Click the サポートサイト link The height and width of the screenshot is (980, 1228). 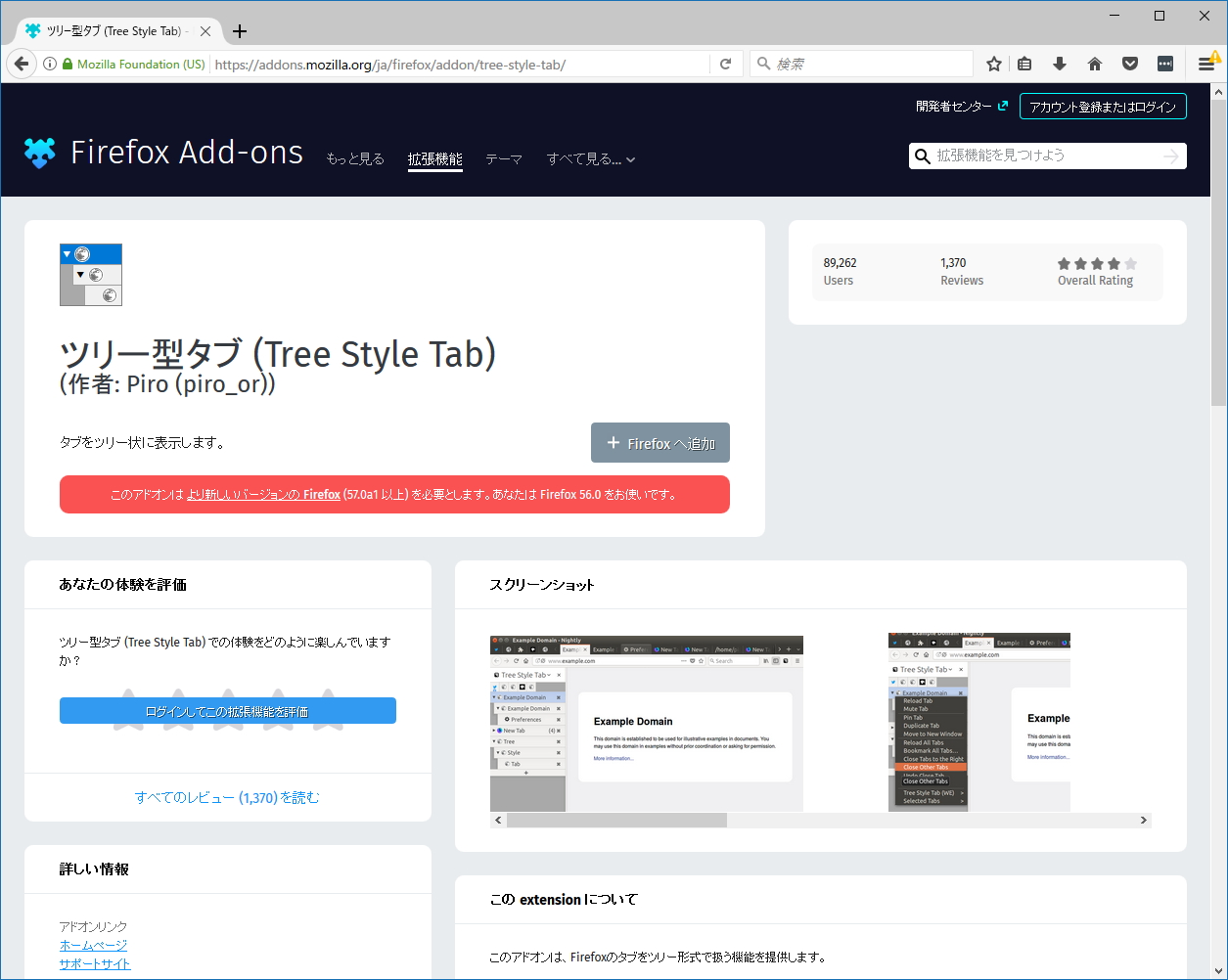point(95,963)
